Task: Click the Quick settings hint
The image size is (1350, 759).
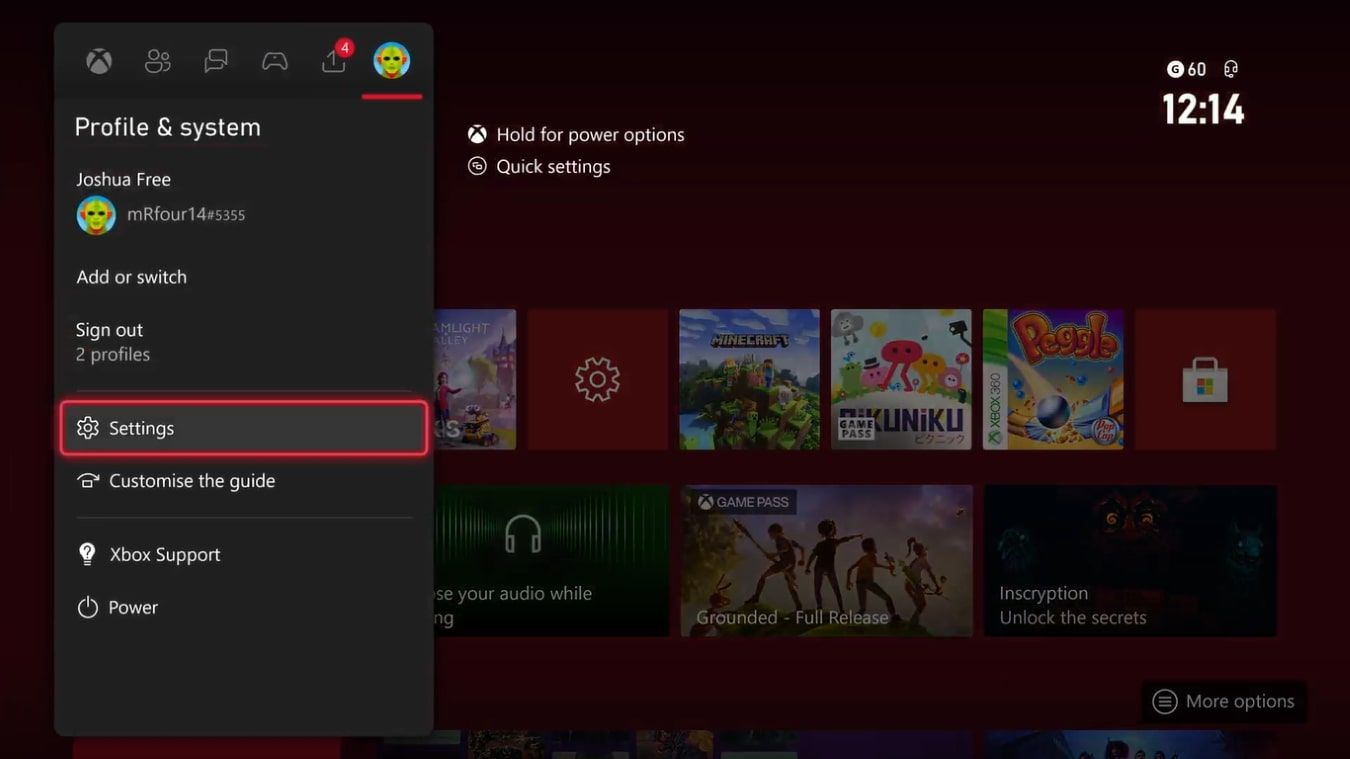Action: tap(539, 166)
